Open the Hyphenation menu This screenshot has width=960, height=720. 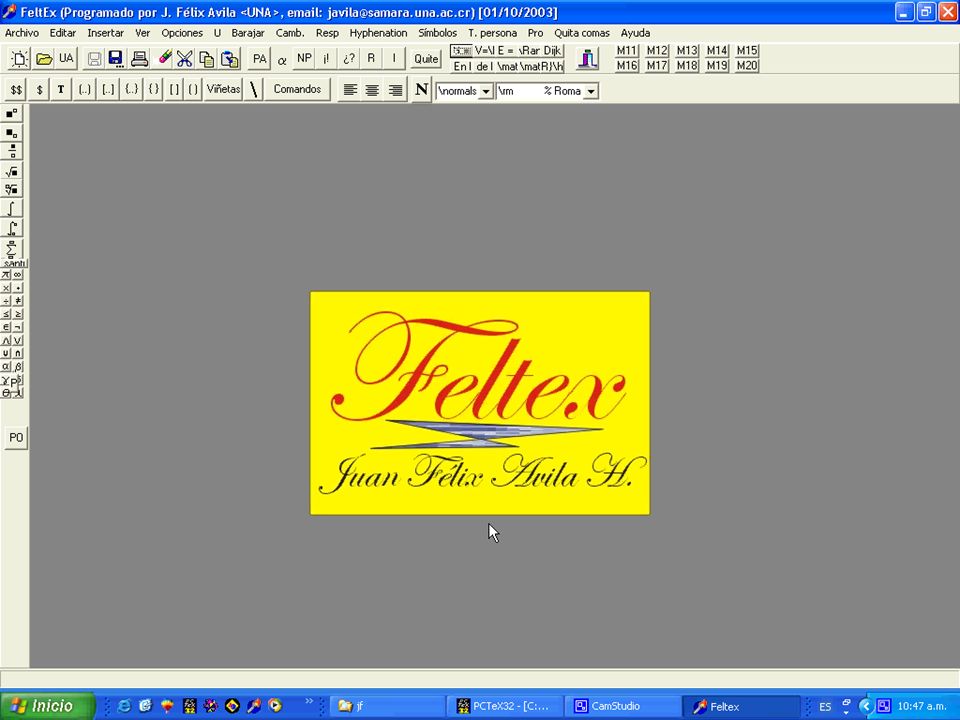click(x=378, y=33)
